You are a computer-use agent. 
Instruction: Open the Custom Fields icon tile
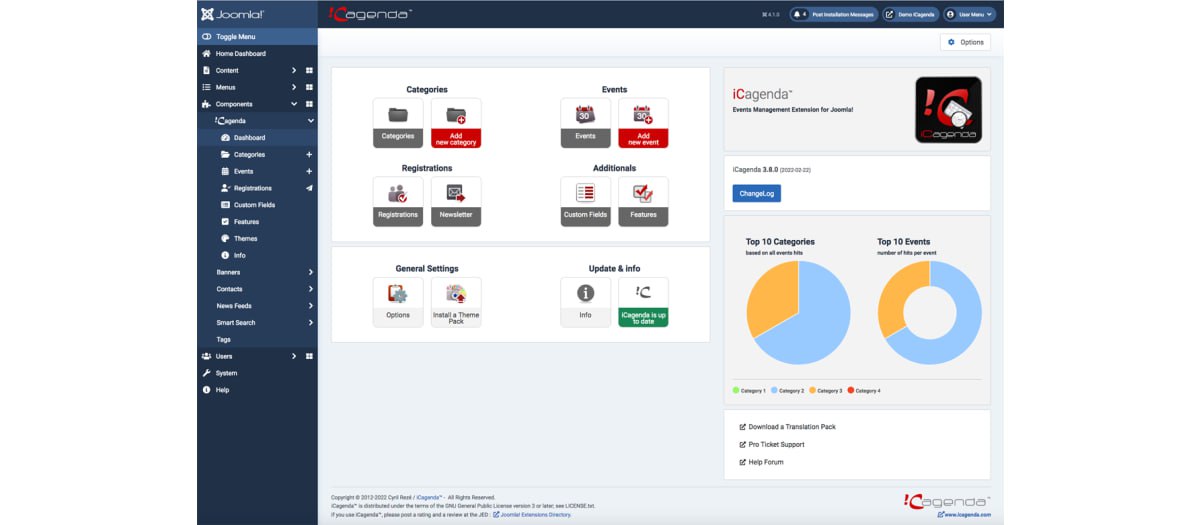pos(585,201)
